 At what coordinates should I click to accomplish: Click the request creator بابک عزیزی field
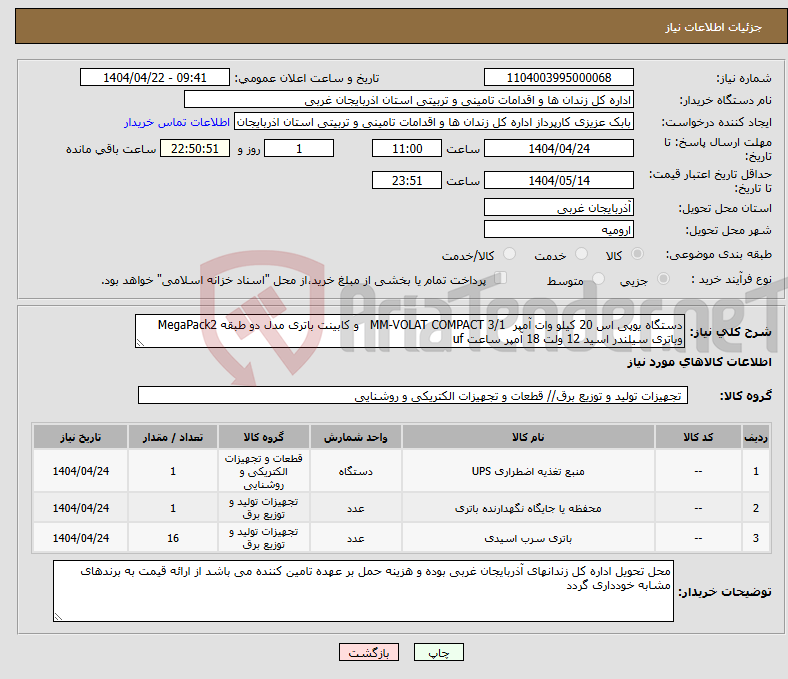434,122
